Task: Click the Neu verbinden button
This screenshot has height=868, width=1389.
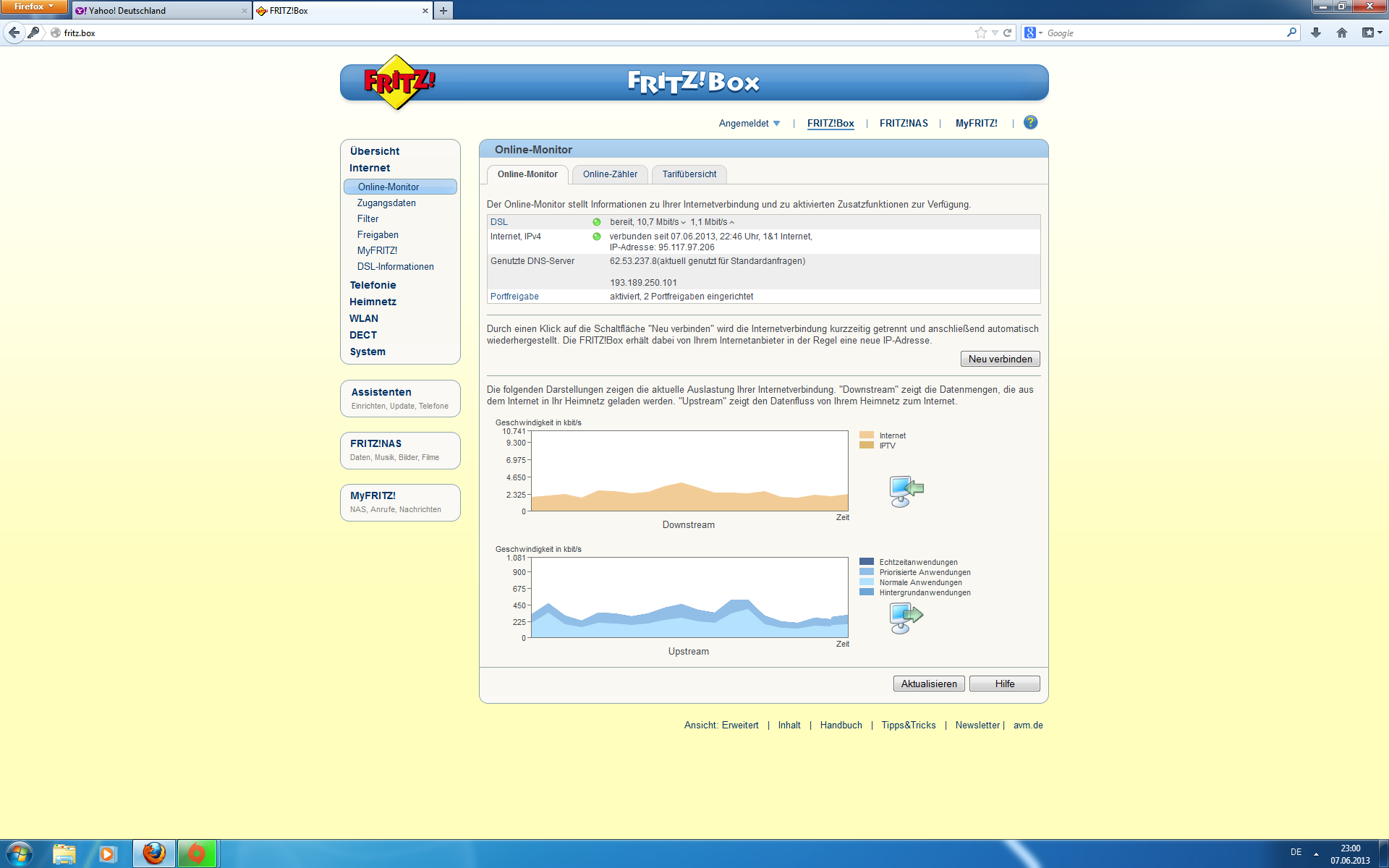Action: (1000, 359)
